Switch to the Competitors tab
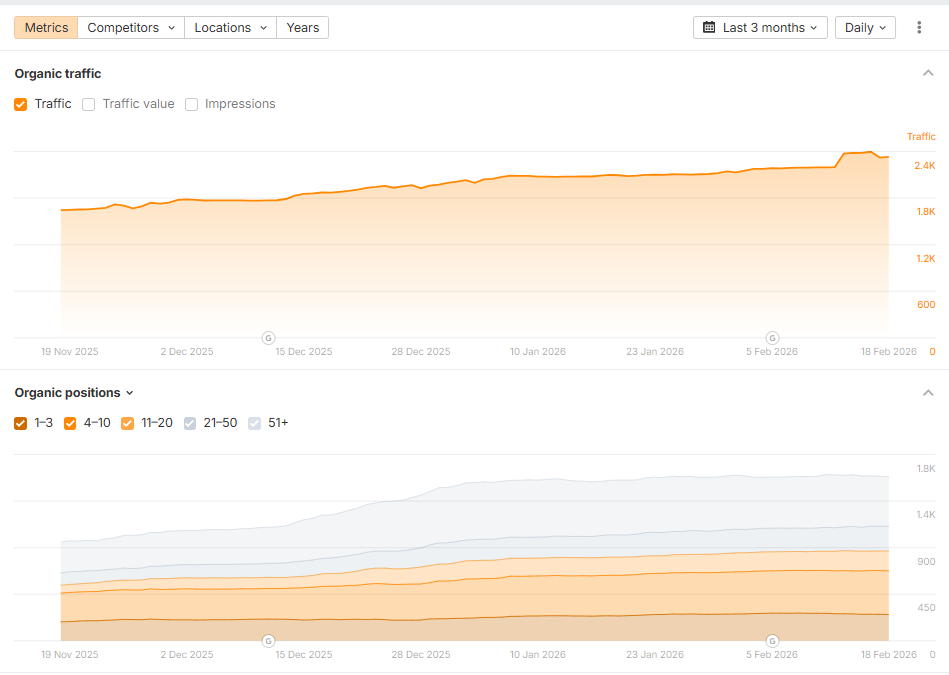 tap(130, 28)
